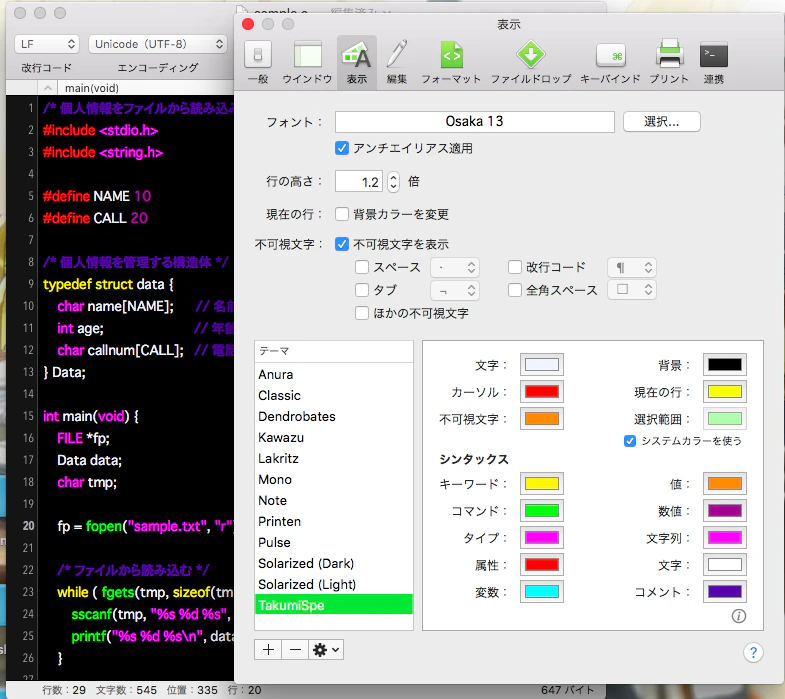Click the plus button to add theme
This screenshot has width=785, height=699.
tap(268, 649)
